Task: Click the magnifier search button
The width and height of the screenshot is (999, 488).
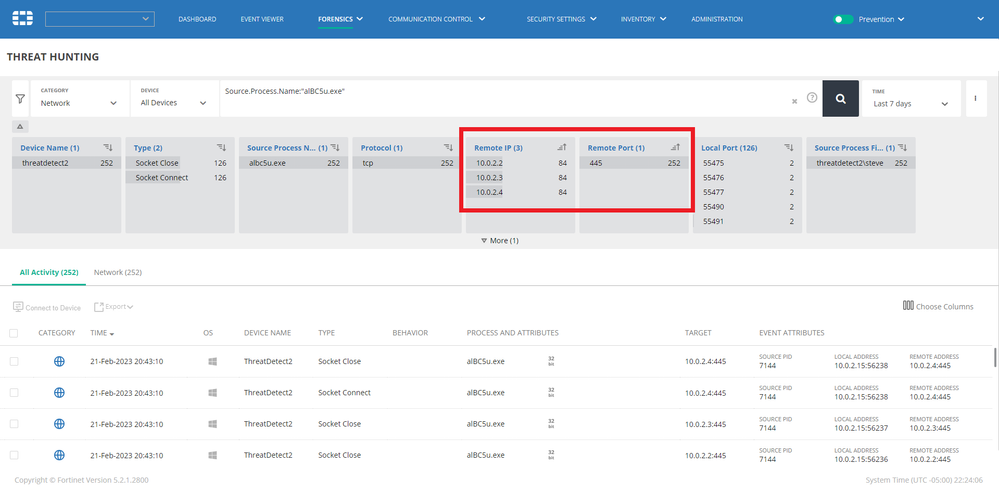Action: point(840,99)
